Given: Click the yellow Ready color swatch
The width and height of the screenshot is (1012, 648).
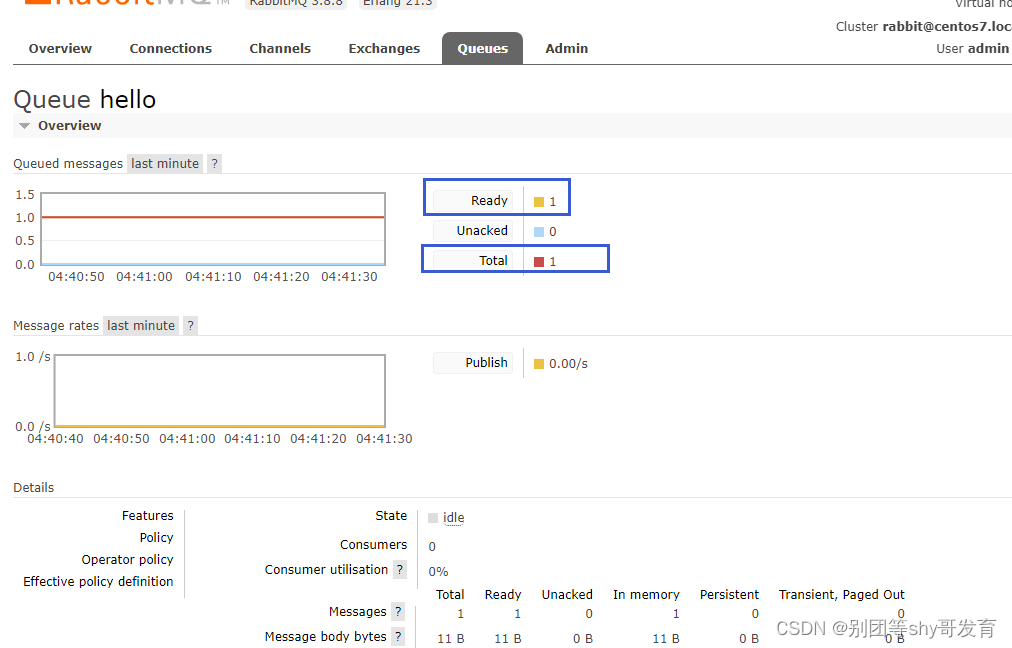Looking at the screenshot, I should (539, 202).
